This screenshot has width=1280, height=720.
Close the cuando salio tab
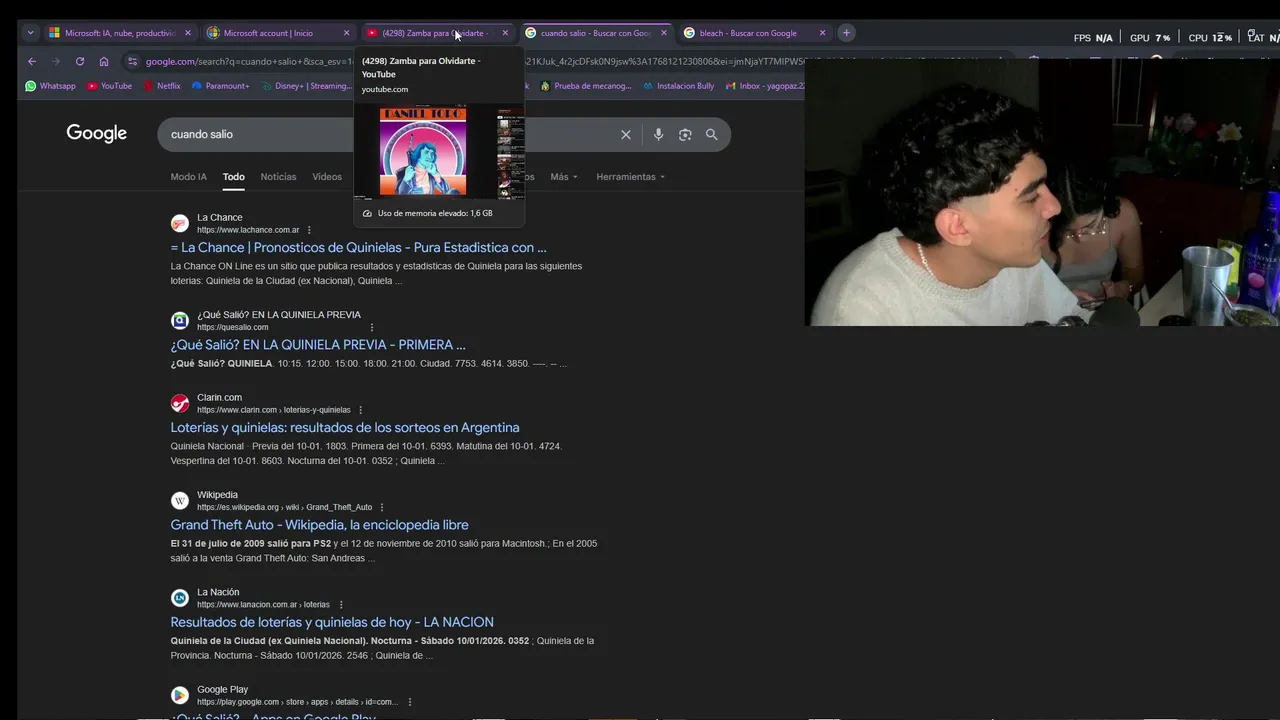click(664, 33)
